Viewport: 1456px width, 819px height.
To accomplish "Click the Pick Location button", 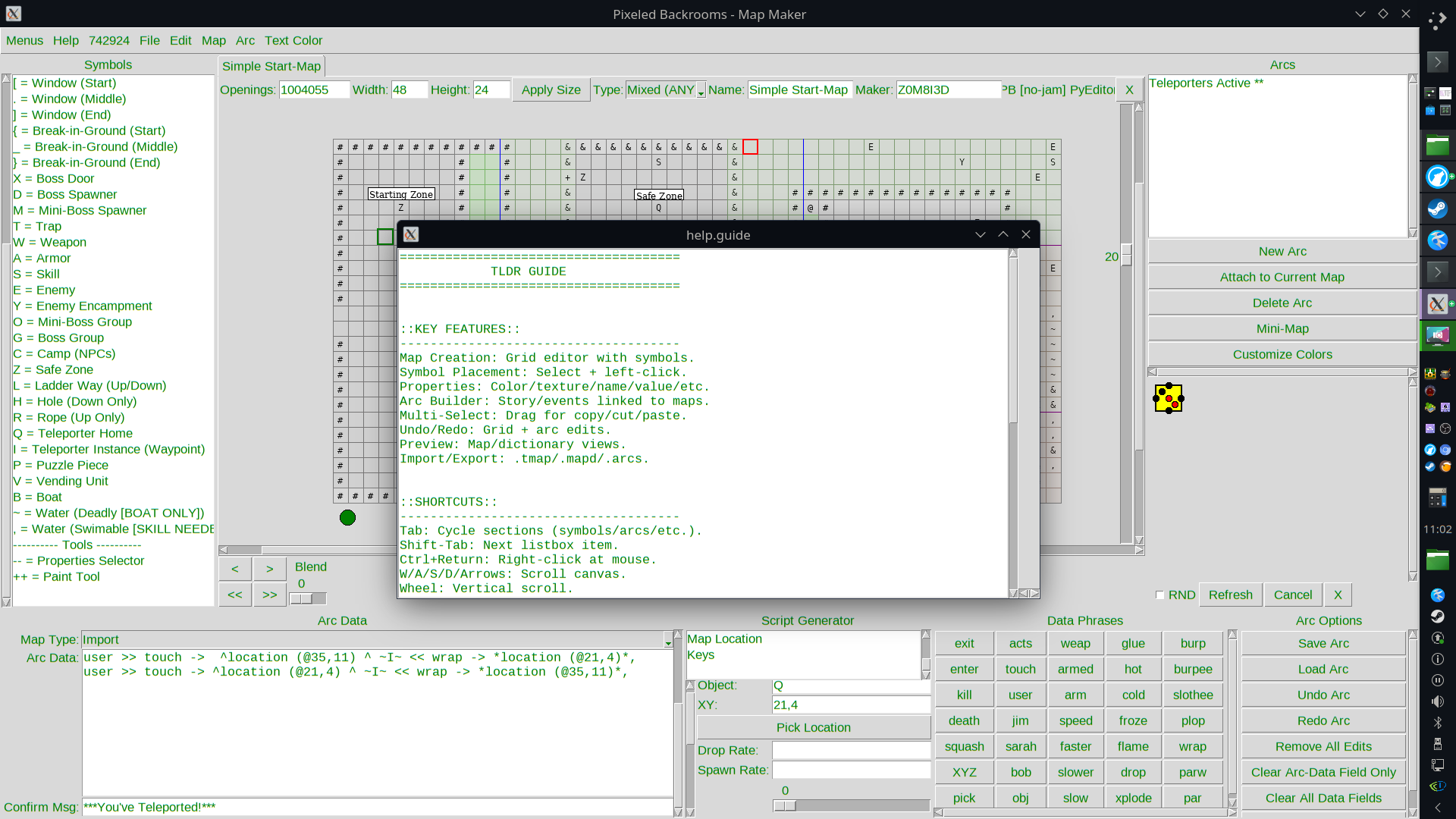I will [813, 727].
